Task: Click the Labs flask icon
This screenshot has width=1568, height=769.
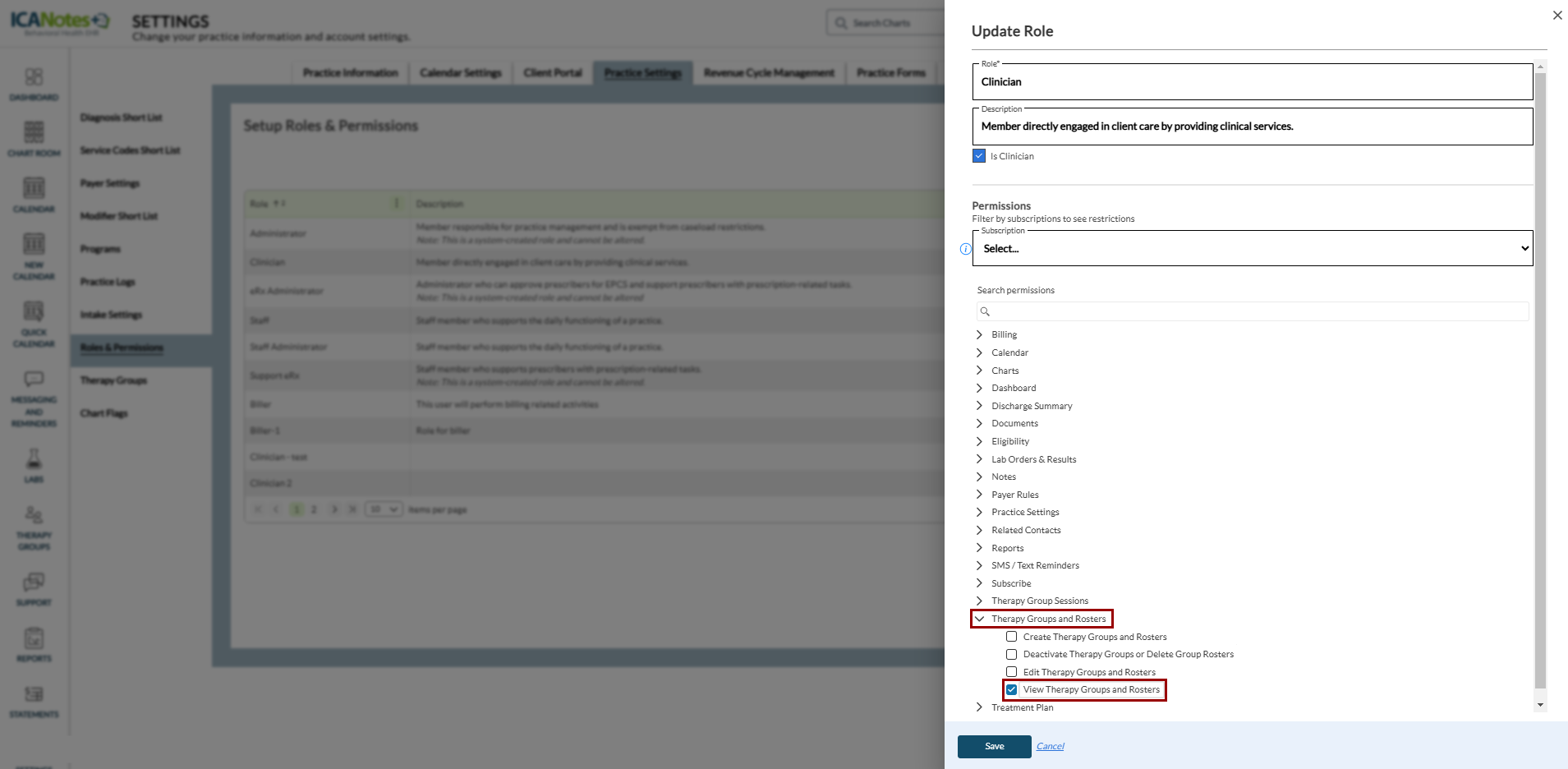Action: coord(34,459)
